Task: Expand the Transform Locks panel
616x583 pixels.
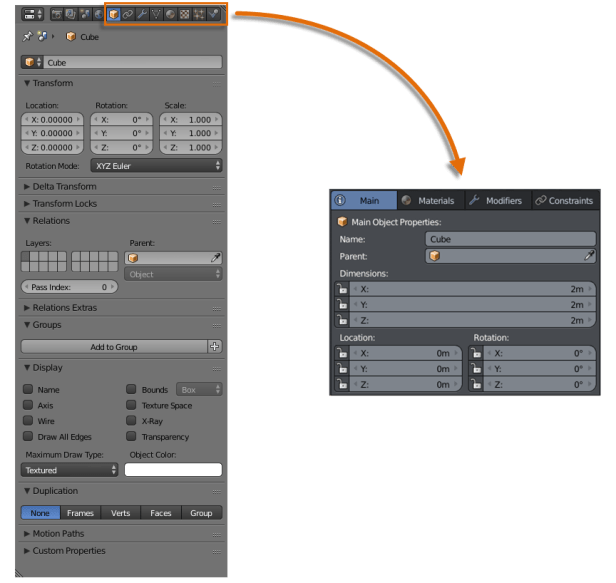Action: [x=27, y=204]
